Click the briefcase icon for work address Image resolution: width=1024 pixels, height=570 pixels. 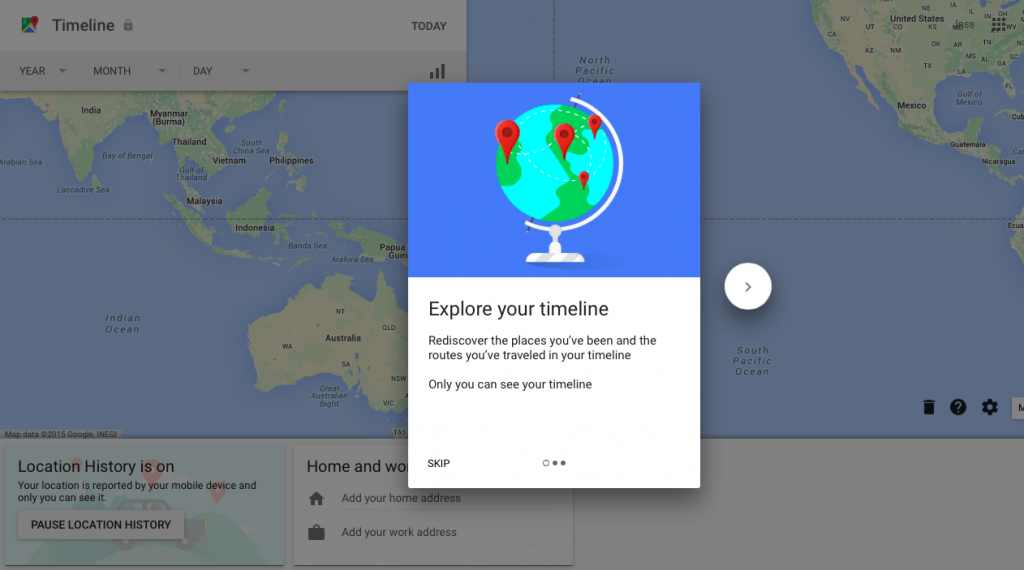[316, 532]
